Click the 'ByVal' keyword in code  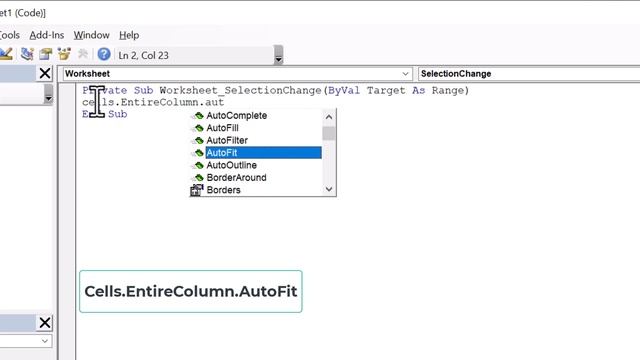point(344,91)
